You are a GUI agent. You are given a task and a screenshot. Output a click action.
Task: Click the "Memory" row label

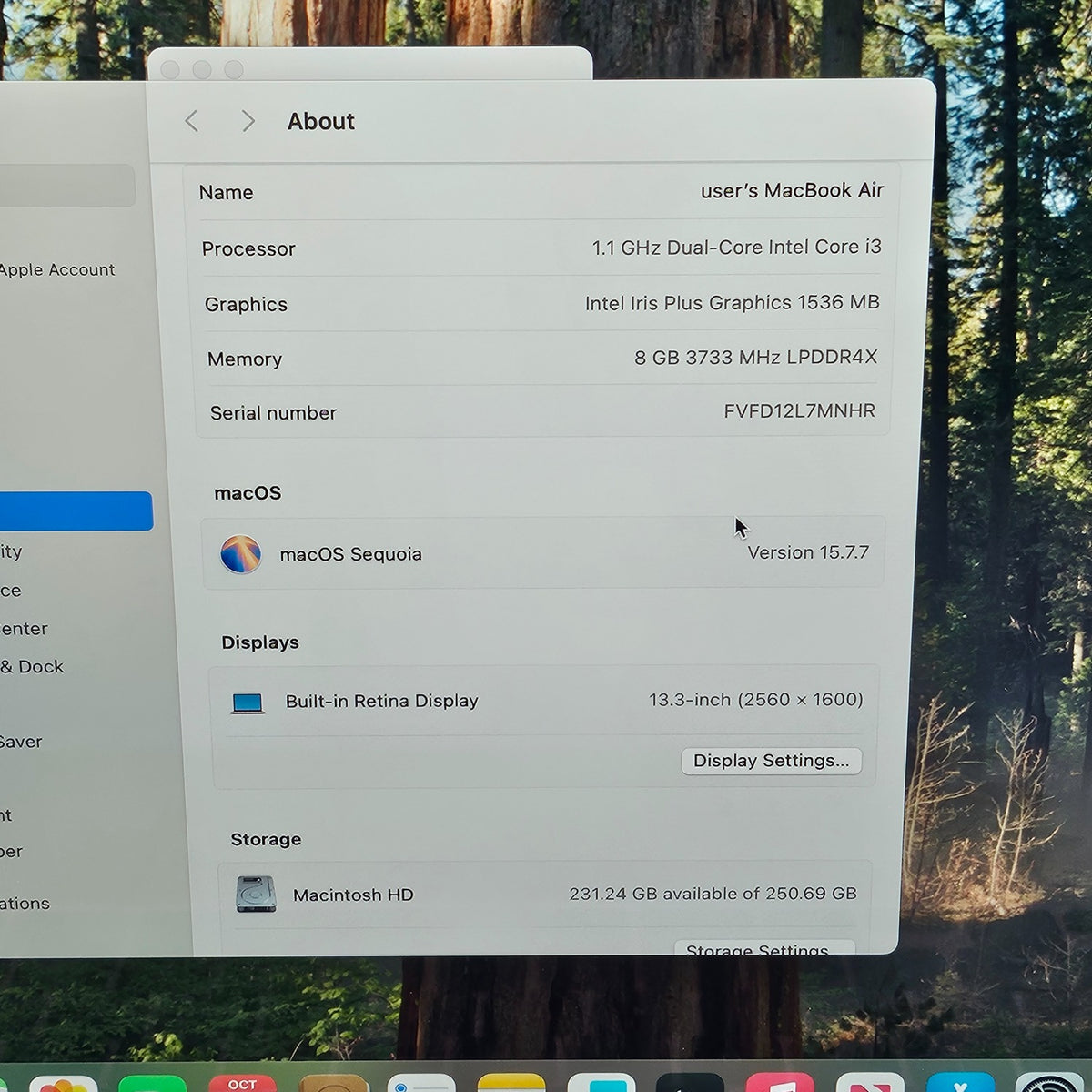point(245,359)
